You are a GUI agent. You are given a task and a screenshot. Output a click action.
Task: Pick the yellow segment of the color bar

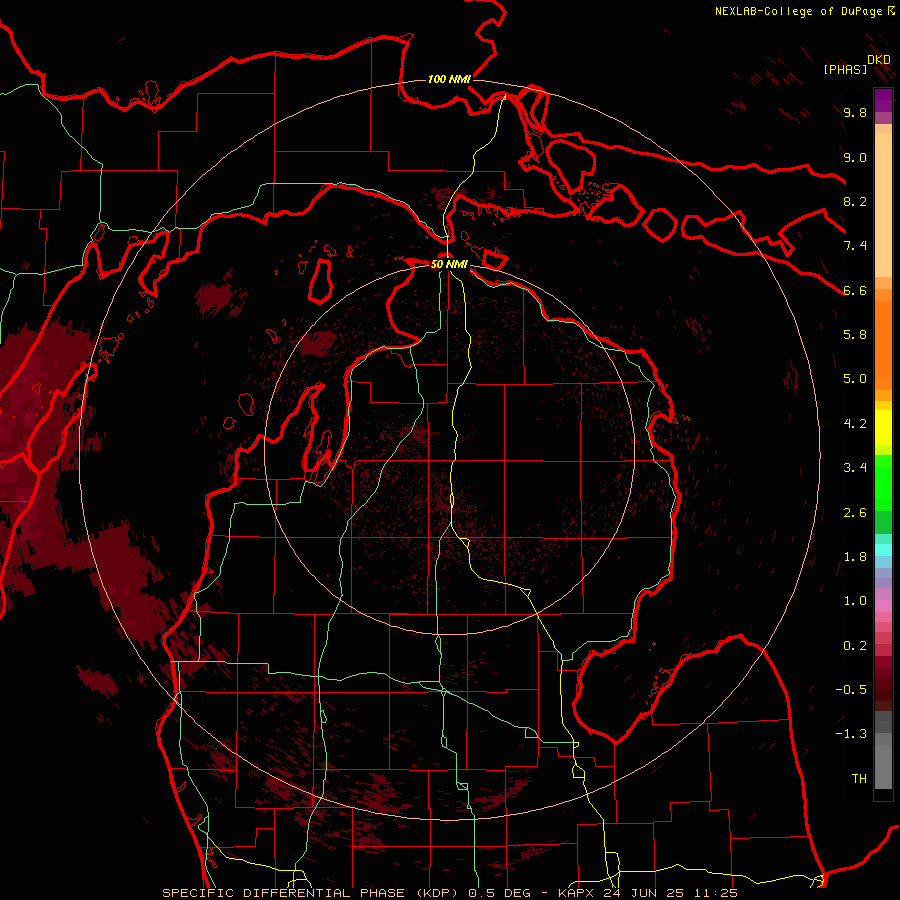(x=883, y=428)
